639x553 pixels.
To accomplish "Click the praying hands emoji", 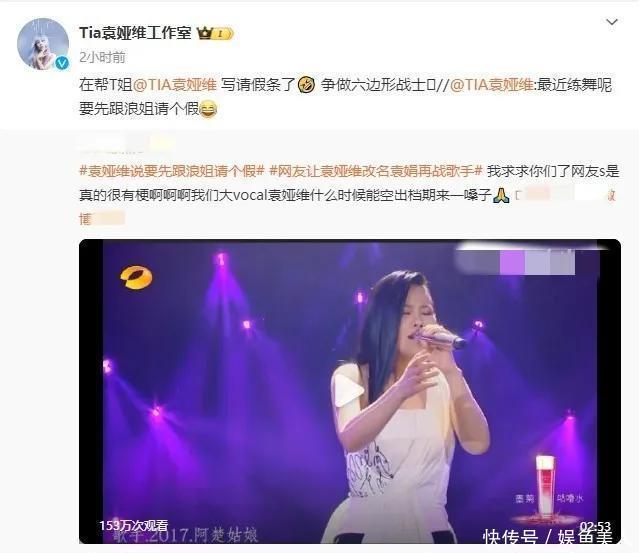I will (501, 196).
